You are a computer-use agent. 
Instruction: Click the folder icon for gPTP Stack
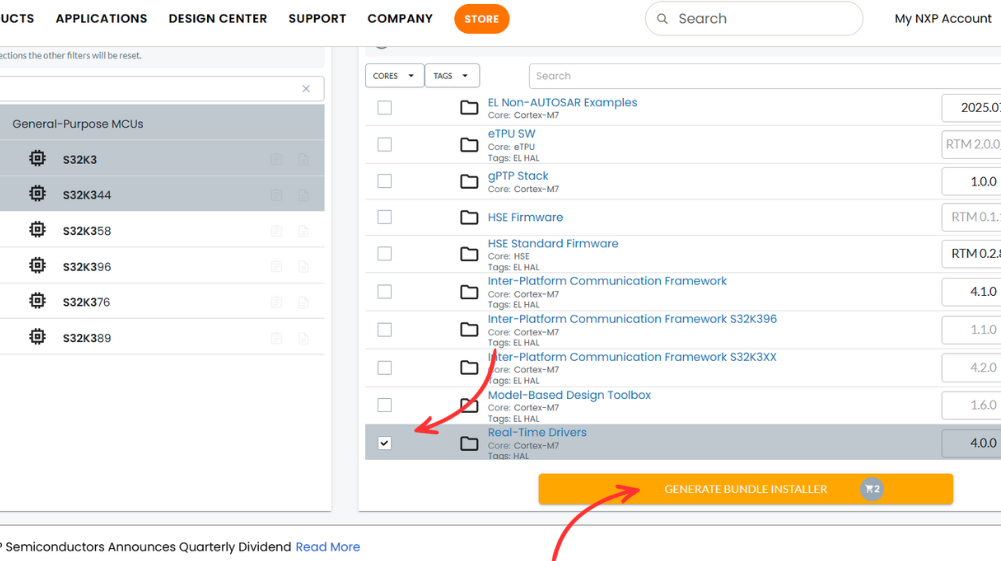469,181
